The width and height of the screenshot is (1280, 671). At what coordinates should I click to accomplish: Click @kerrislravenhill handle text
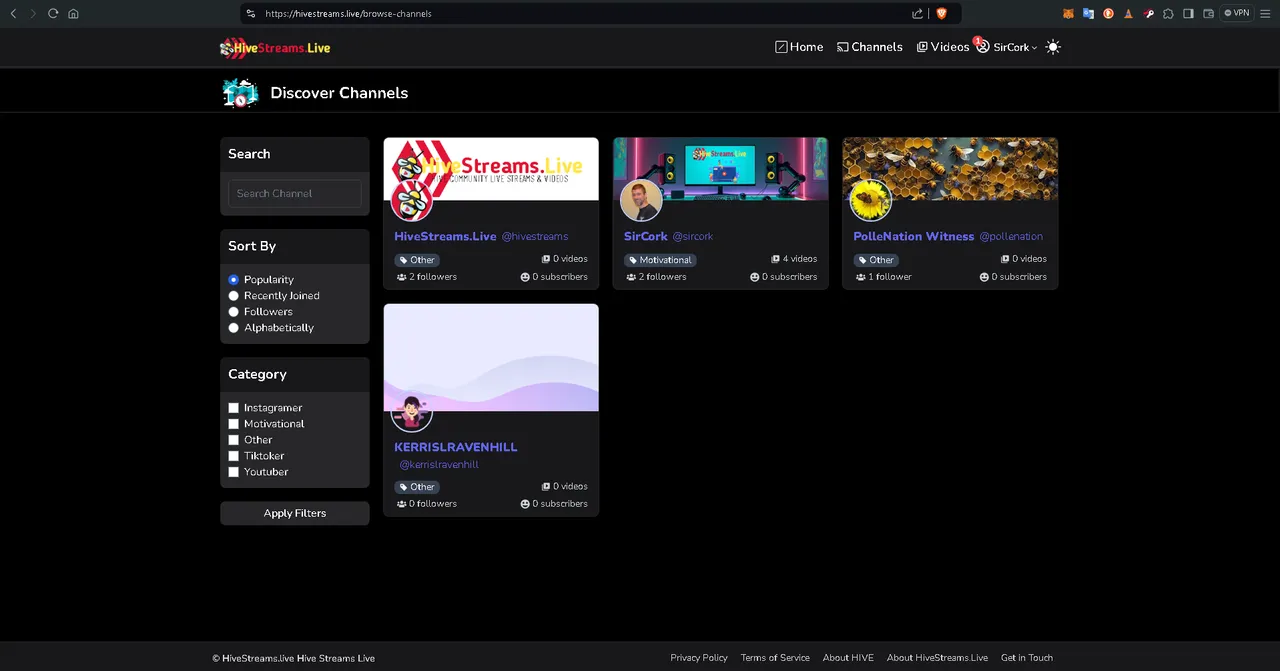tap(439, 465)
